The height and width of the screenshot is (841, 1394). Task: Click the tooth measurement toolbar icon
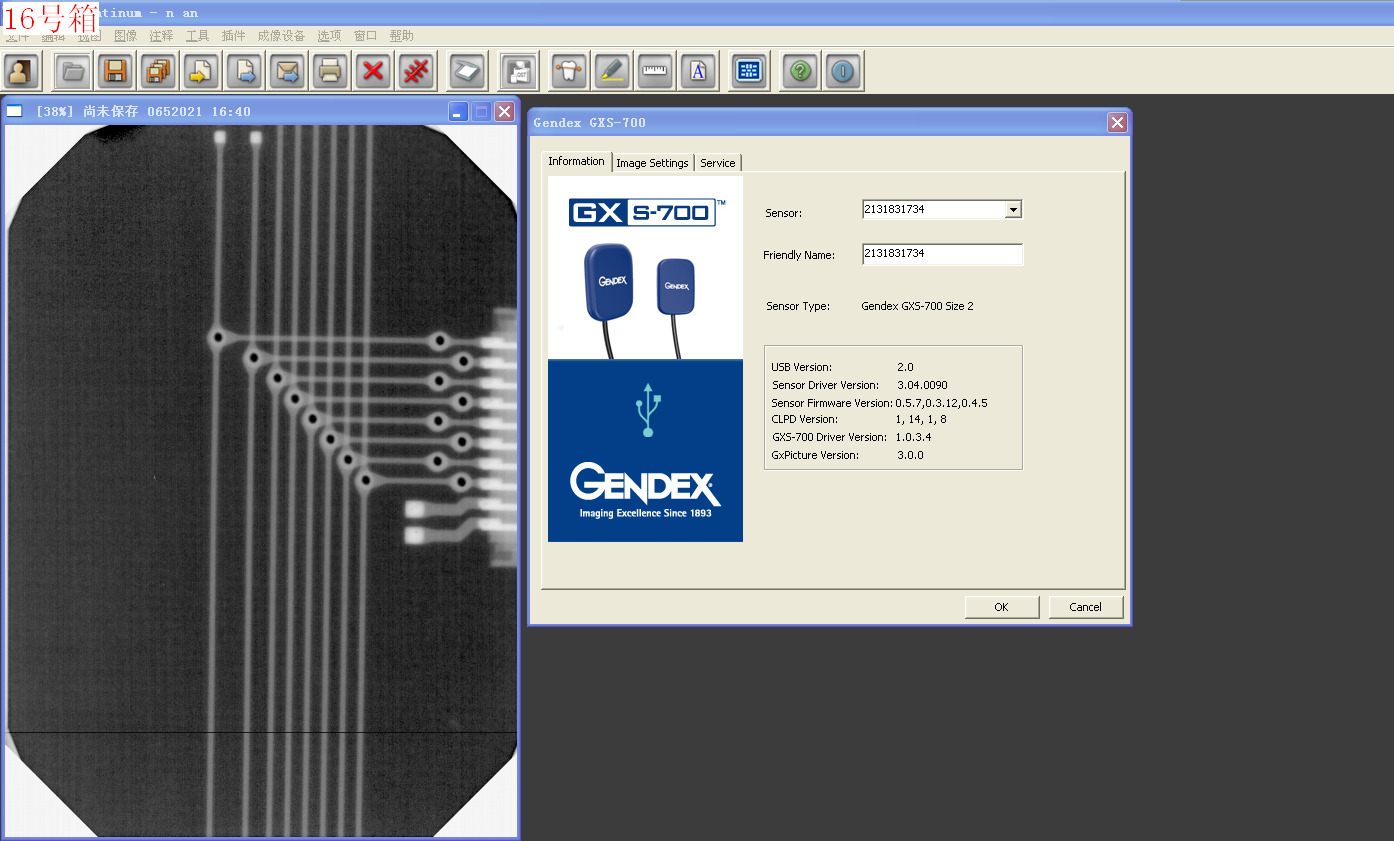[x=569, y=71]
